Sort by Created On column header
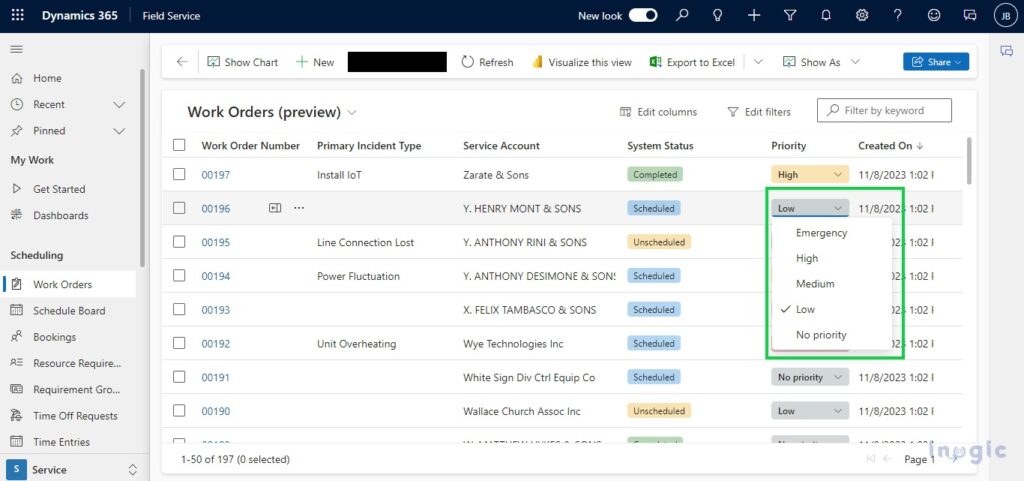The width and height of the screenshot is (1024, 481). coord(891,146)
